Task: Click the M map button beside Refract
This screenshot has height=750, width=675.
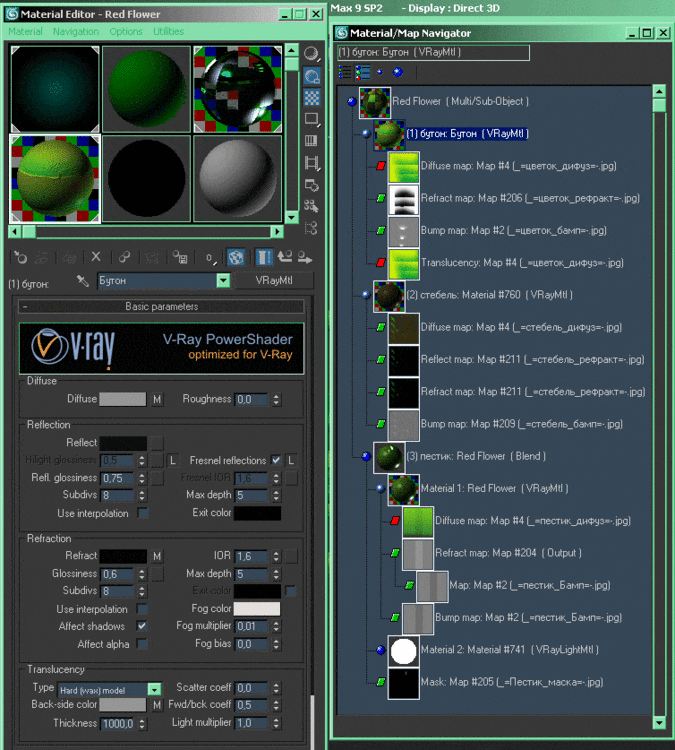Action: point(157,556)
